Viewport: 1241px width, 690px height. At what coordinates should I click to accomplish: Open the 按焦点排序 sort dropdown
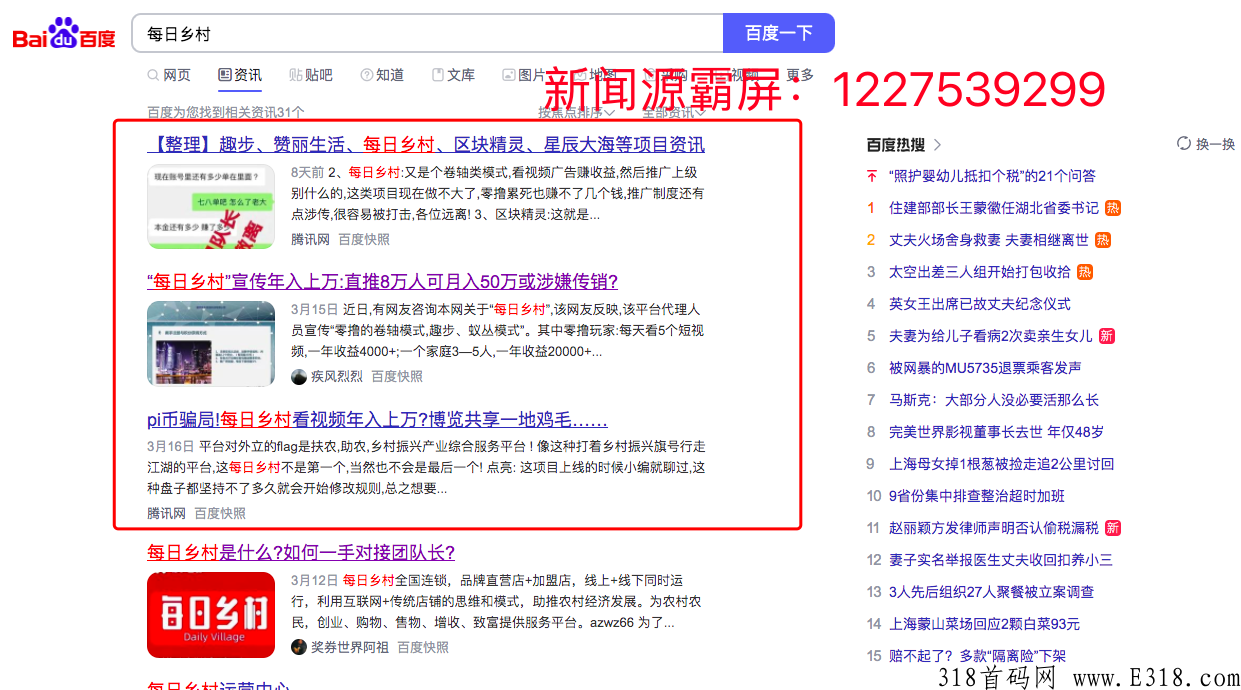coord(575,112)
